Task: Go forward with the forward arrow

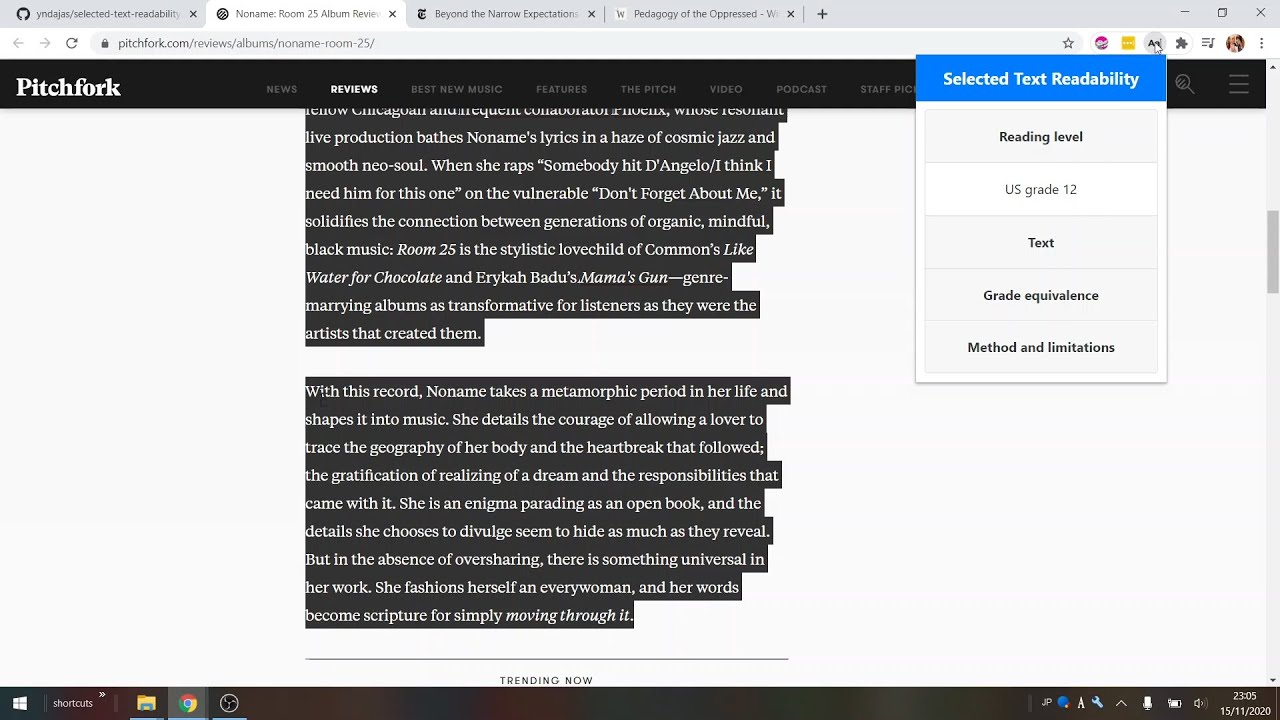Action: (45, 43)
